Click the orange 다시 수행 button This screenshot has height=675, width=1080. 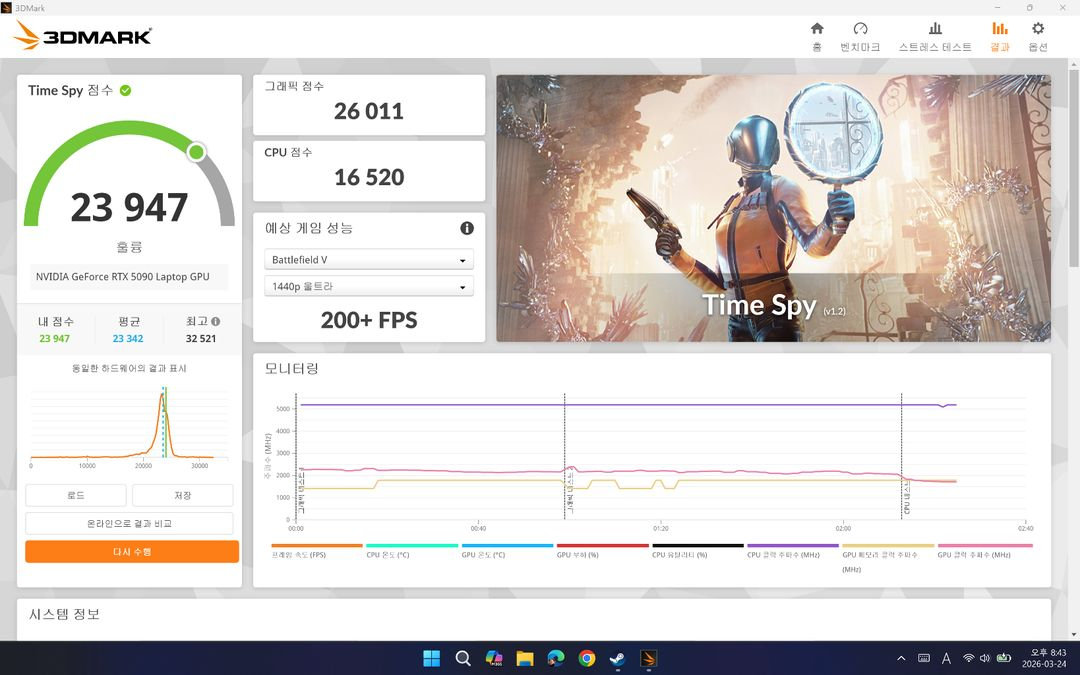132,551
